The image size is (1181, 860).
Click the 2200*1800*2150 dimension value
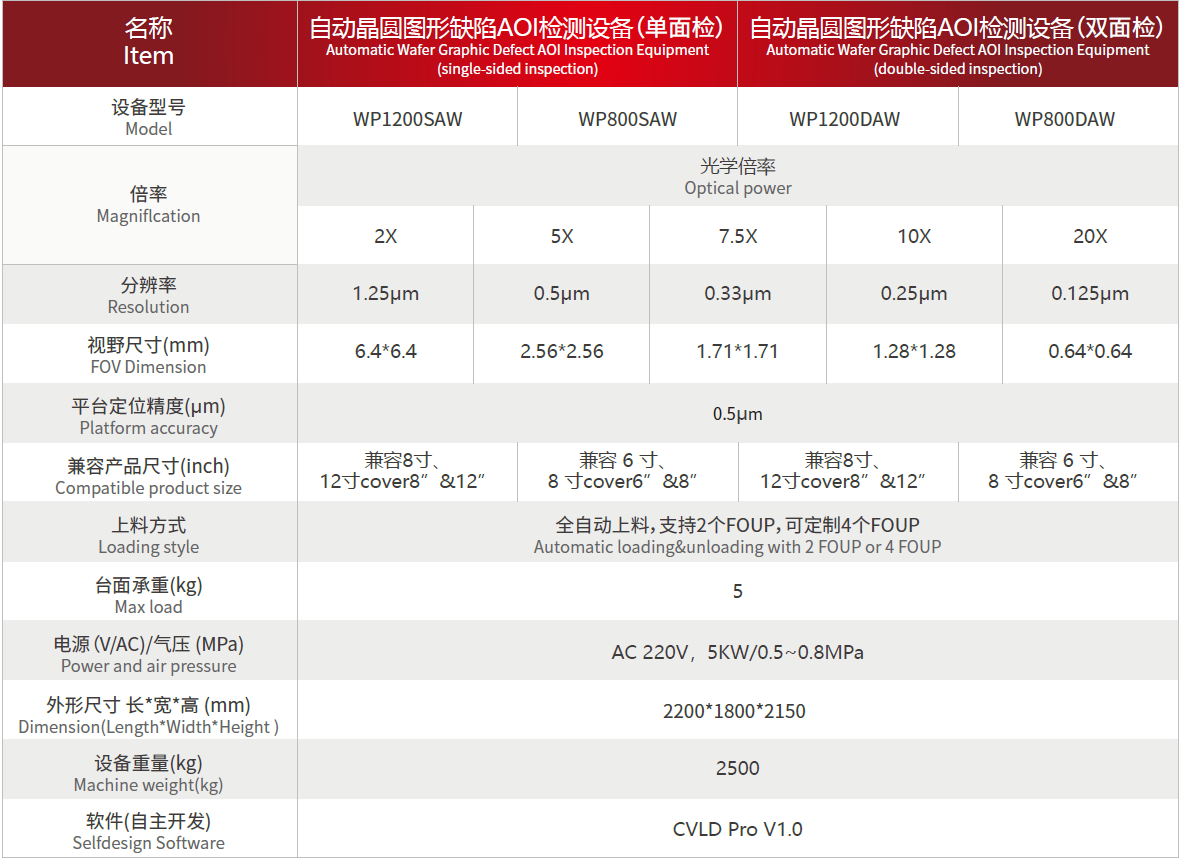click(x=738, y=710)
